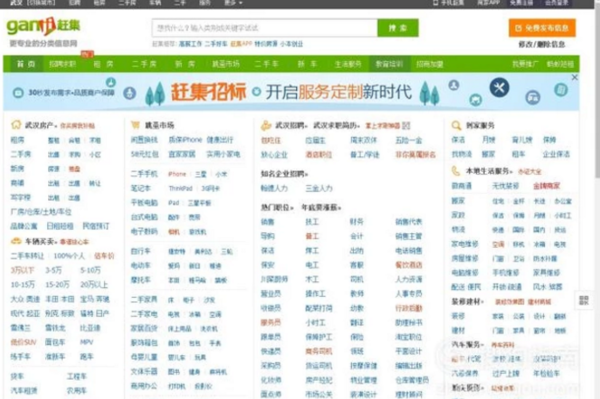Open the 笔记本 category link

click(x=140, y=188)
